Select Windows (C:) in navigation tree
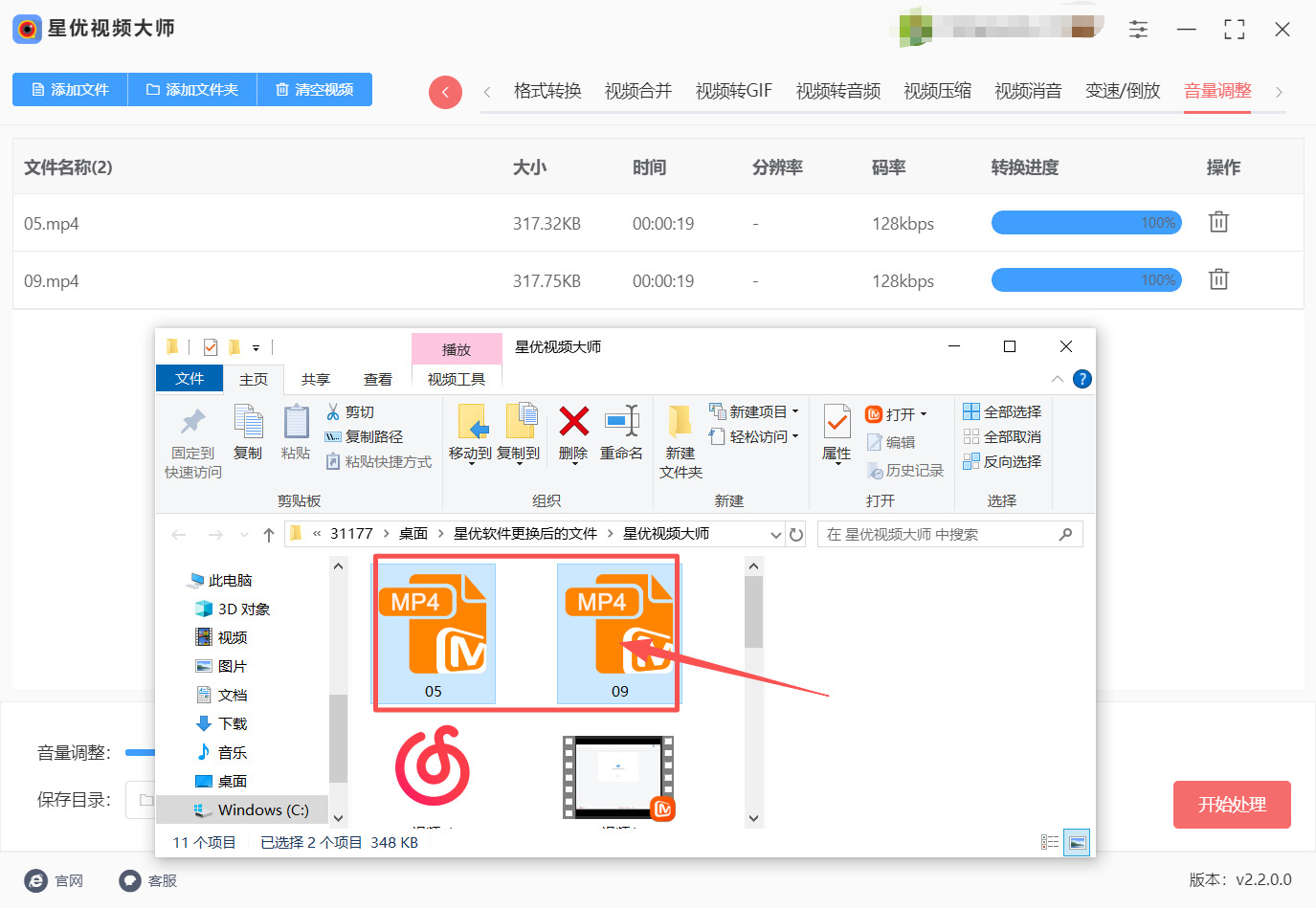 pyautogui.click(x=242, y=809)
